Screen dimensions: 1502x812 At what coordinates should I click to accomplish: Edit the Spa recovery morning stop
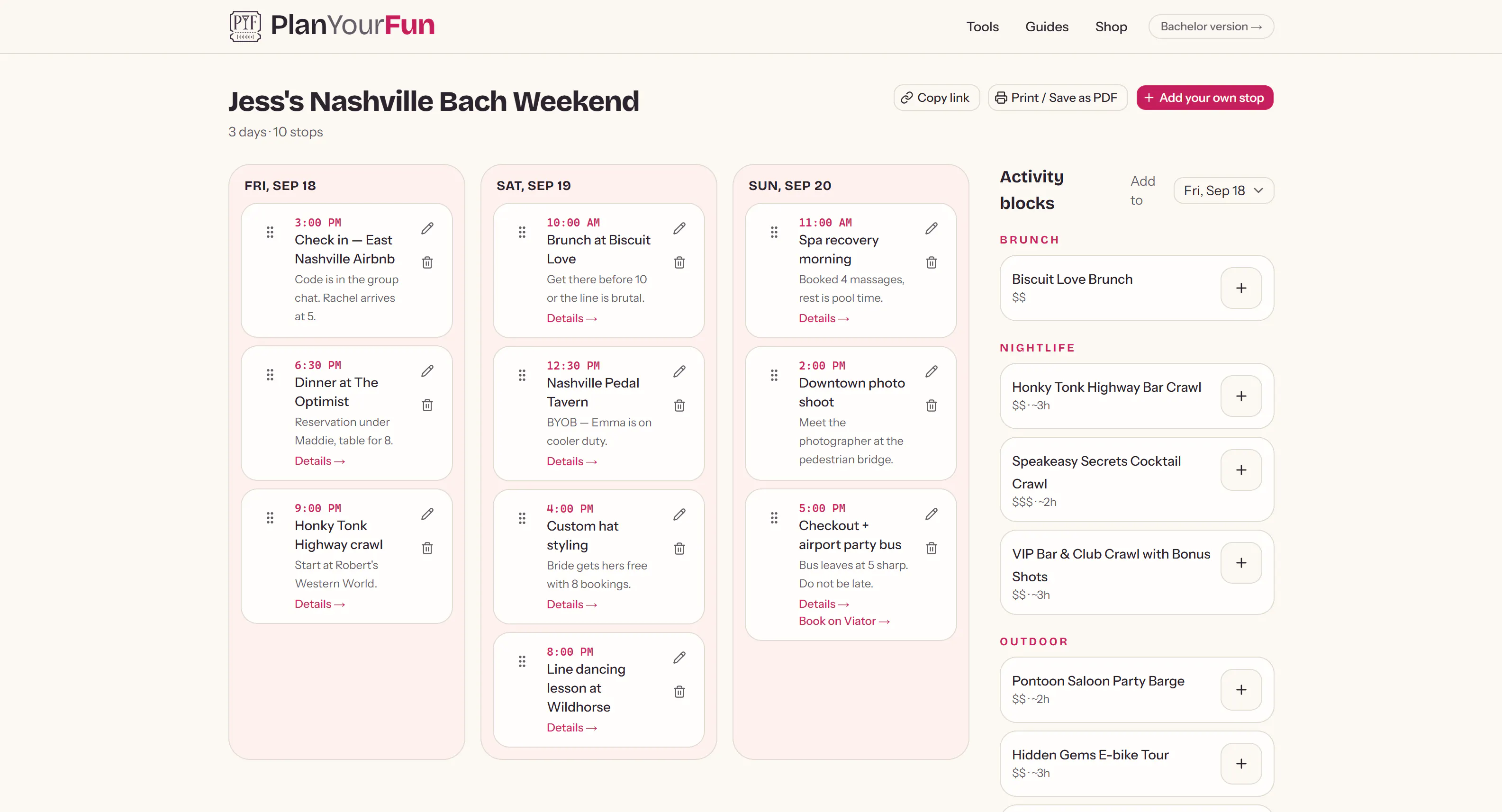pos(931,228)
